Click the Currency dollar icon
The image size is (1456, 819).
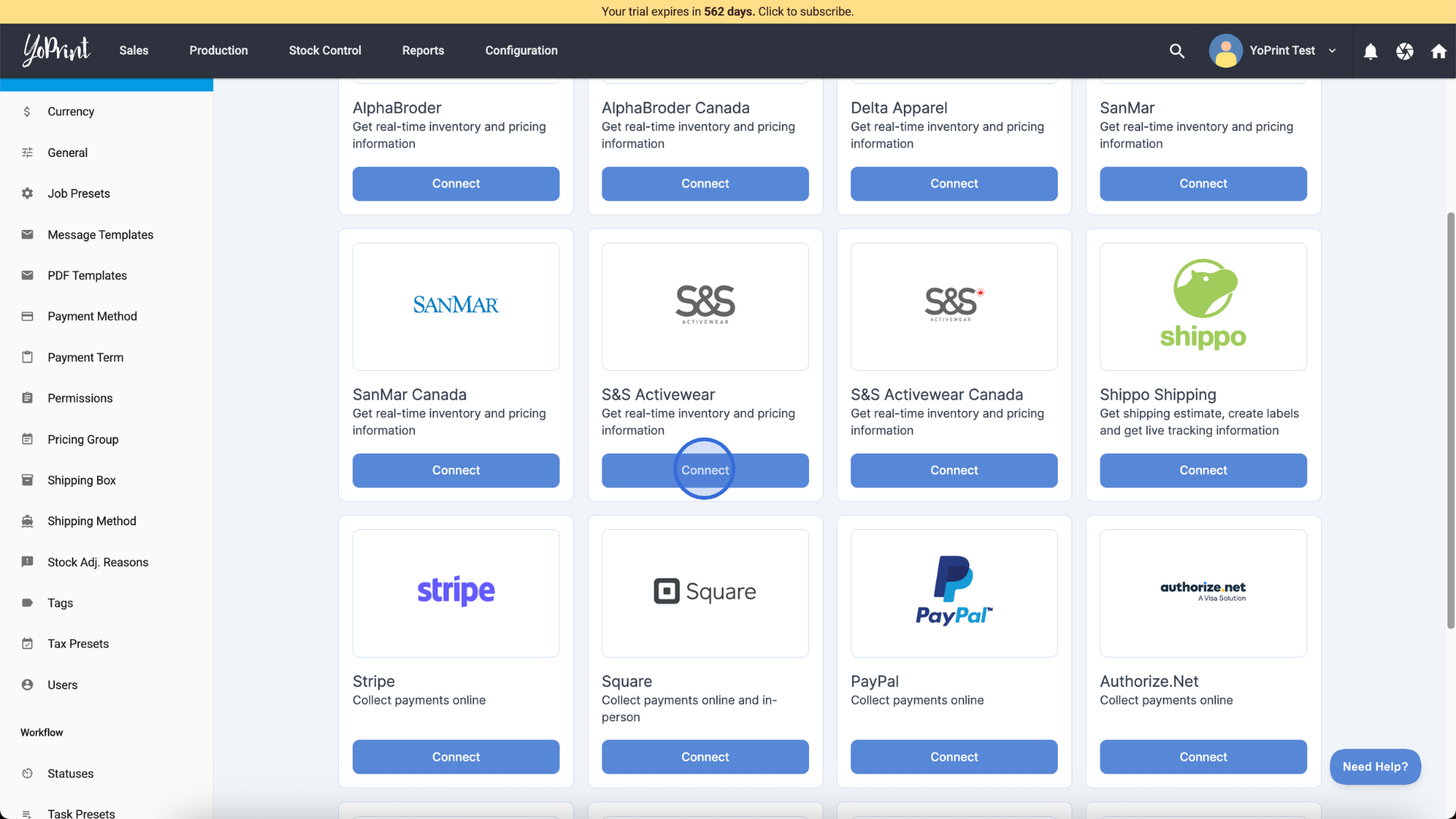pos(27,111)
